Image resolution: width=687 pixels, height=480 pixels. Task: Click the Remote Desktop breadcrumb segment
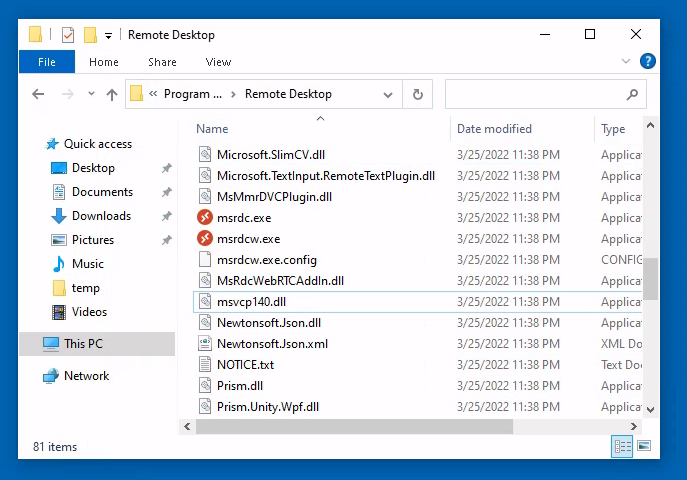tap(288, 94)
